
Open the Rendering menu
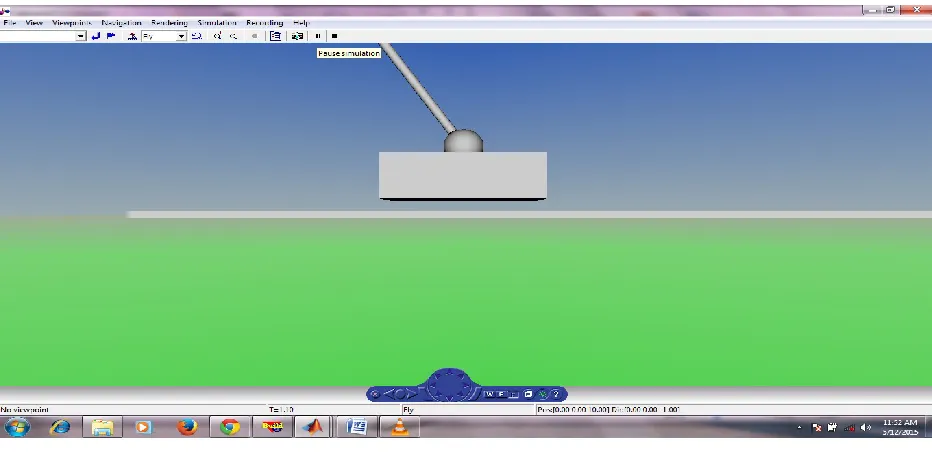169,23
